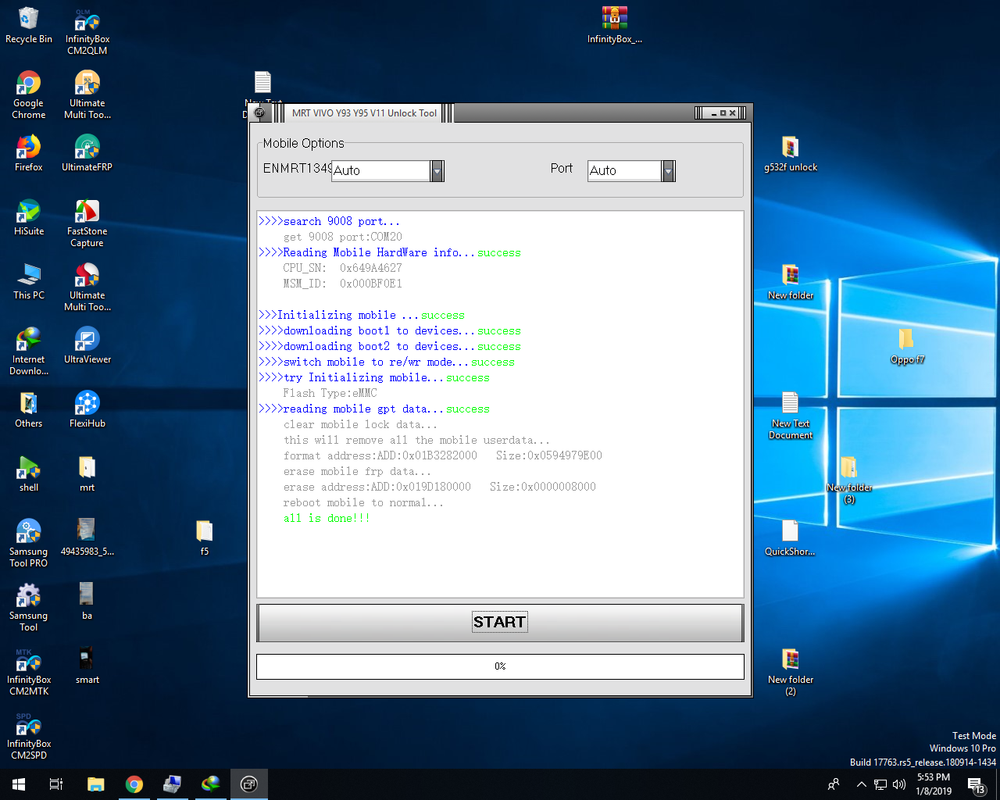Open the notification center icon
Viewport: 1000px width, 800px height.
pyautogui.click(x=976, y=784)
